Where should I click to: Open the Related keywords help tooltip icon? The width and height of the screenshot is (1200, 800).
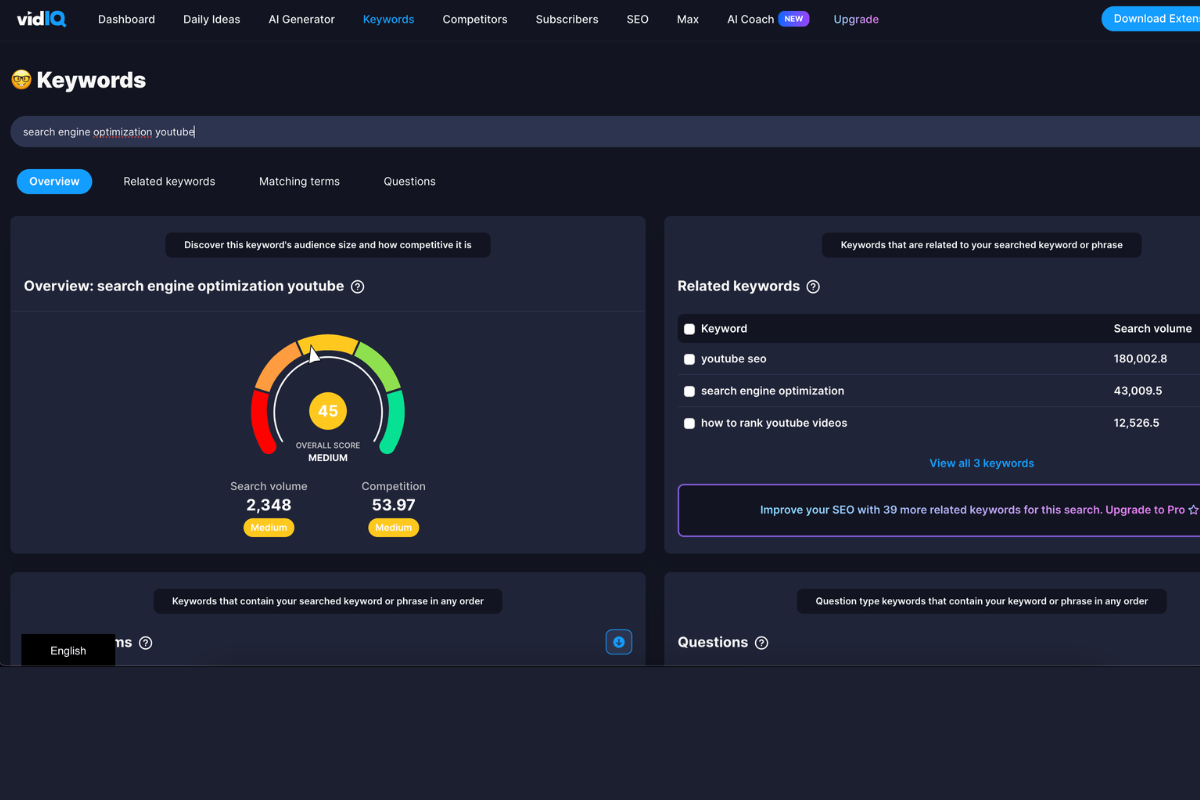click(813, 286)
